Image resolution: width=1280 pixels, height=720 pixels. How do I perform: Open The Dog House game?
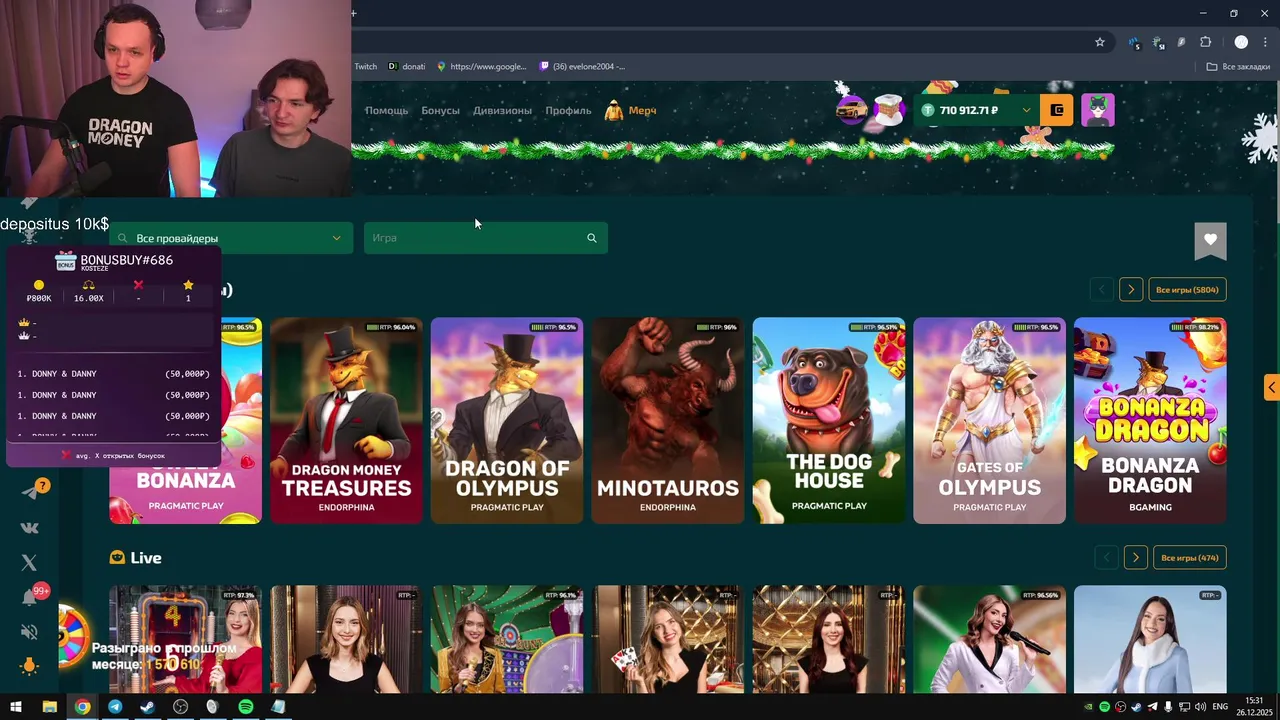pos(829,421)
